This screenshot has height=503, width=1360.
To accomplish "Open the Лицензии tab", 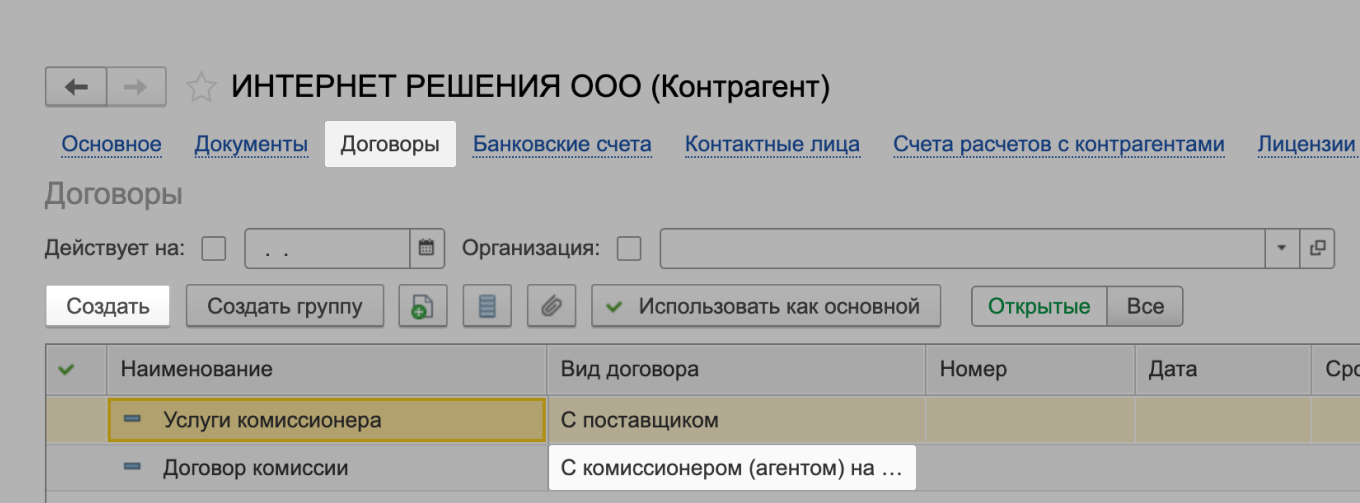I will coord(1307,144).
